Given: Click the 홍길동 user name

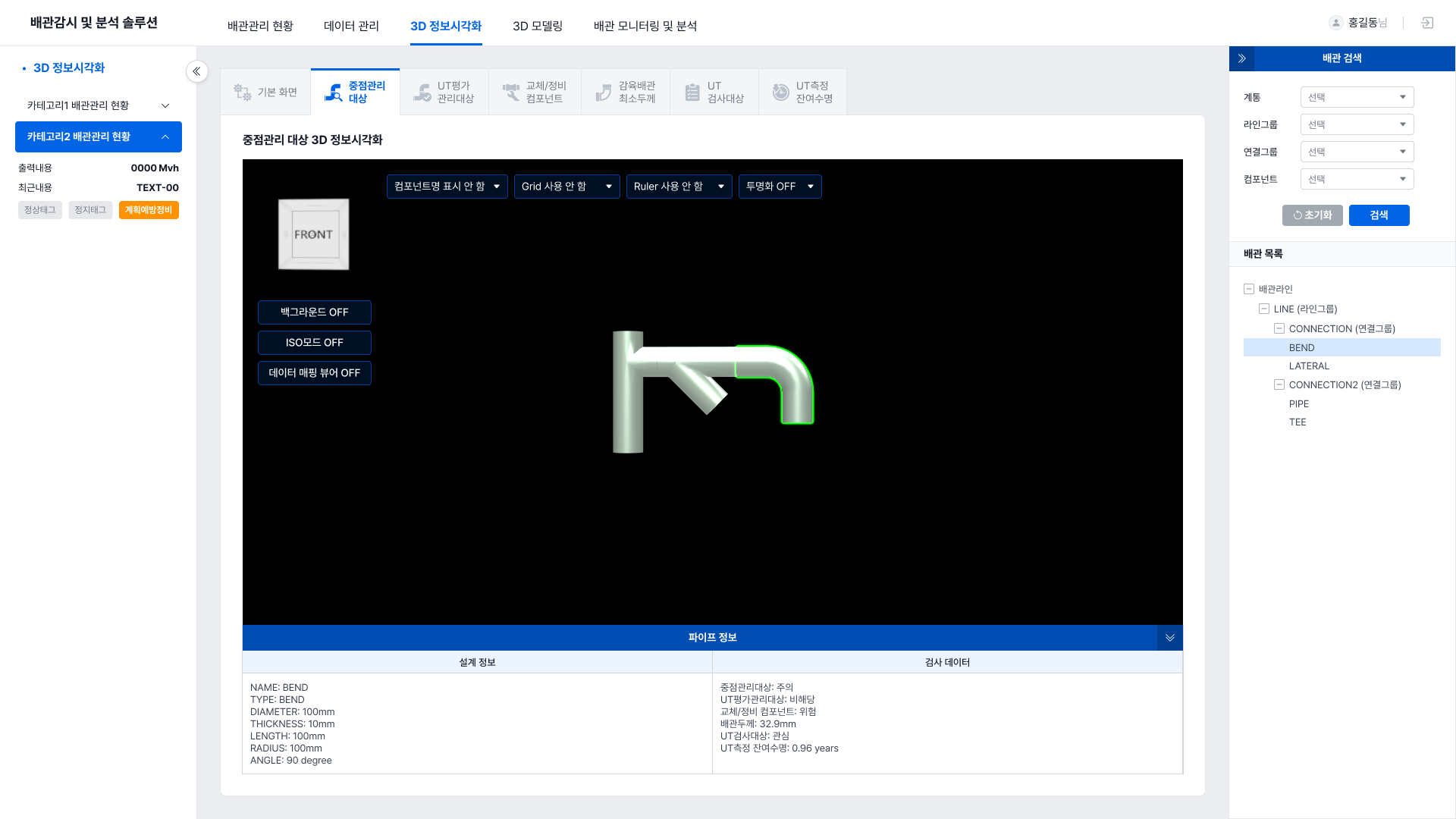Looking at the screenshot, I should (x=1363, y=23).
